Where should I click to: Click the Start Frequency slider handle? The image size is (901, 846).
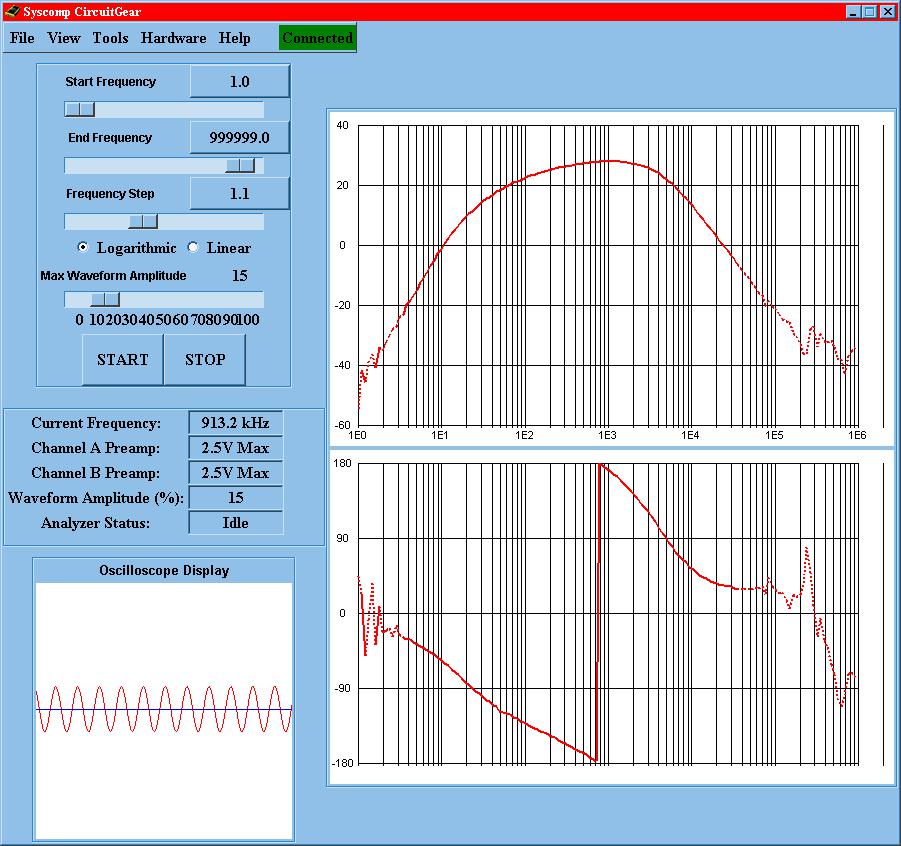80,109
